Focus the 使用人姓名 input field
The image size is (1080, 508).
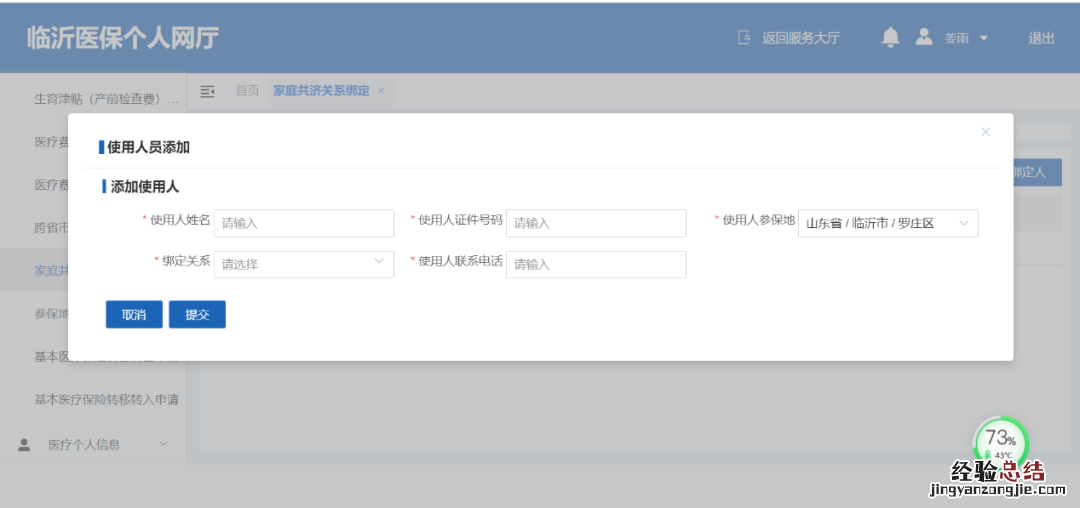[x=304, y=223]
